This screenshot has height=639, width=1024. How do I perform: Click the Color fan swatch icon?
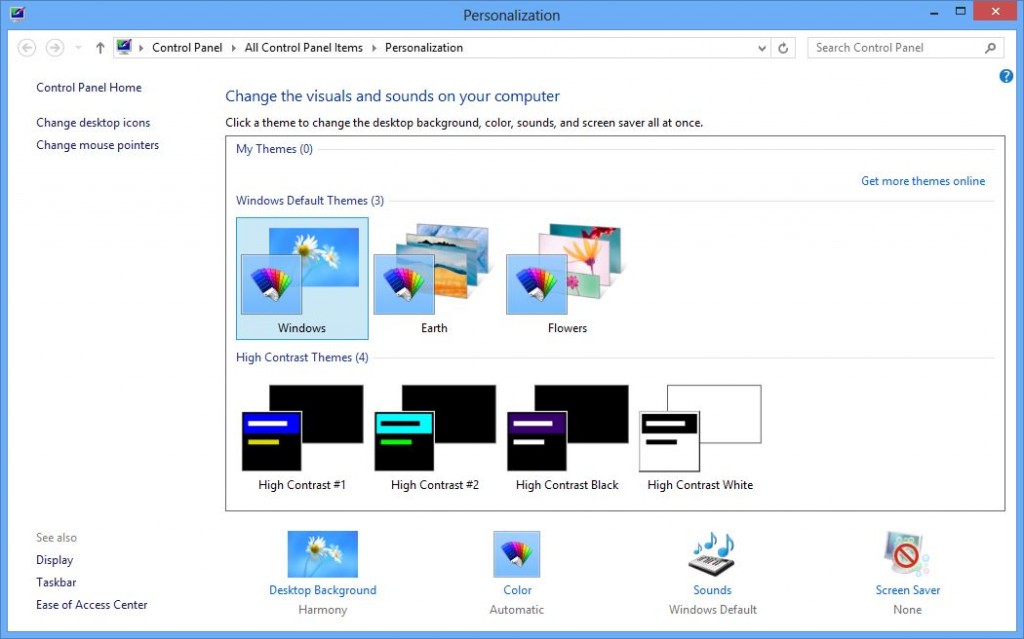[x=517, y=554]
